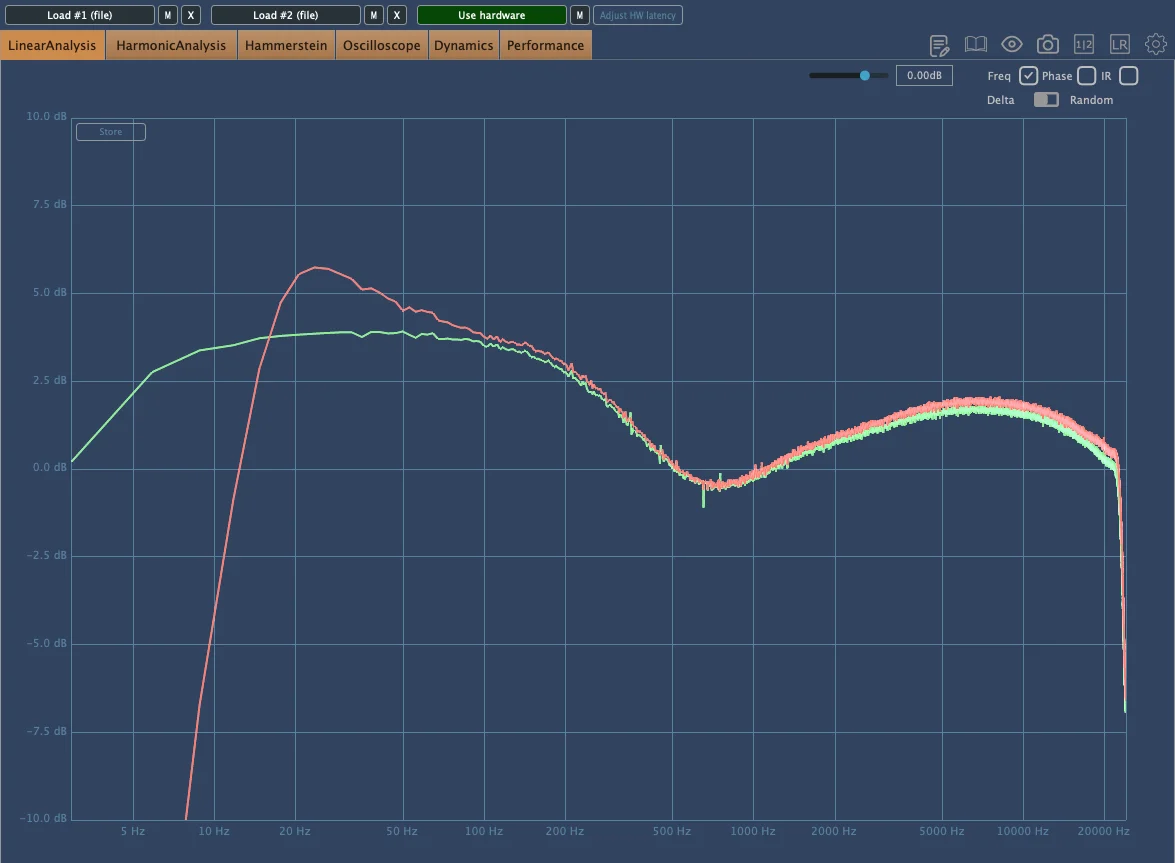Viewport: 1175px width, 863px height.
Task: Click the LR stereo channel icon
Action: [x=1120, y=44]
